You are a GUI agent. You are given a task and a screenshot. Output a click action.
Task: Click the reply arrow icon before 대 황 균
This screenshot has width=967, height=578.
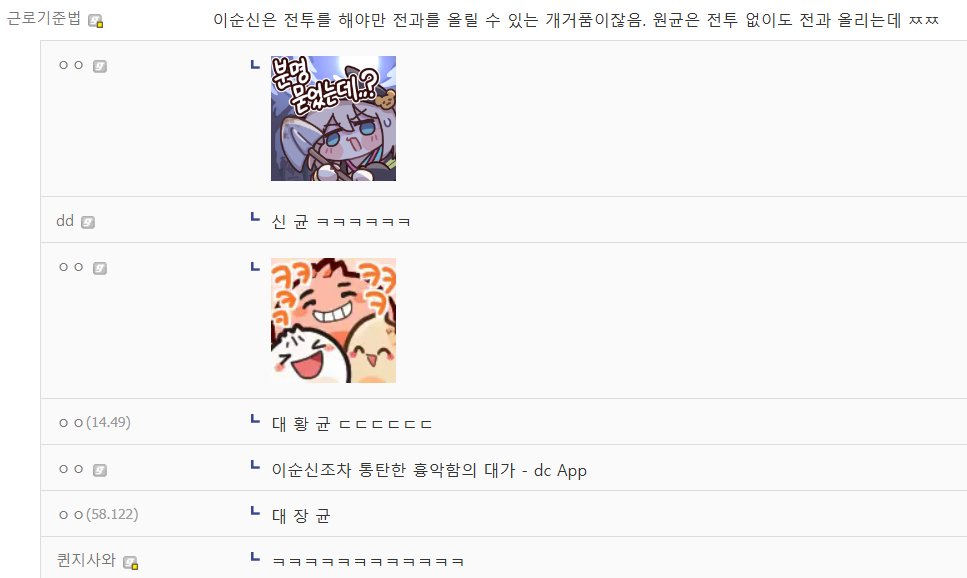255,419
